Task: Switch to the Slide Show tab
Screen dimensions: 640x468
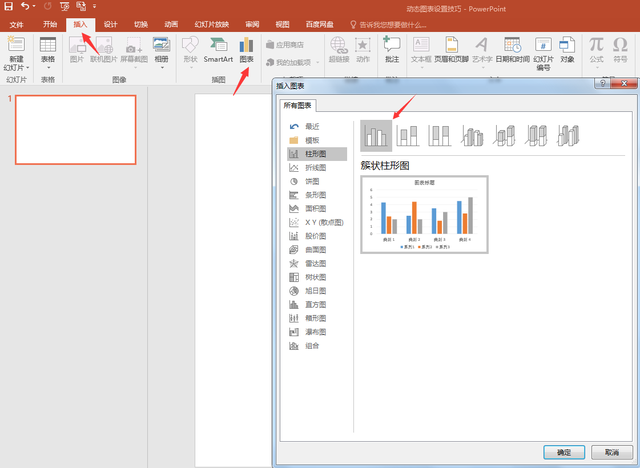Action: [212, 24]
